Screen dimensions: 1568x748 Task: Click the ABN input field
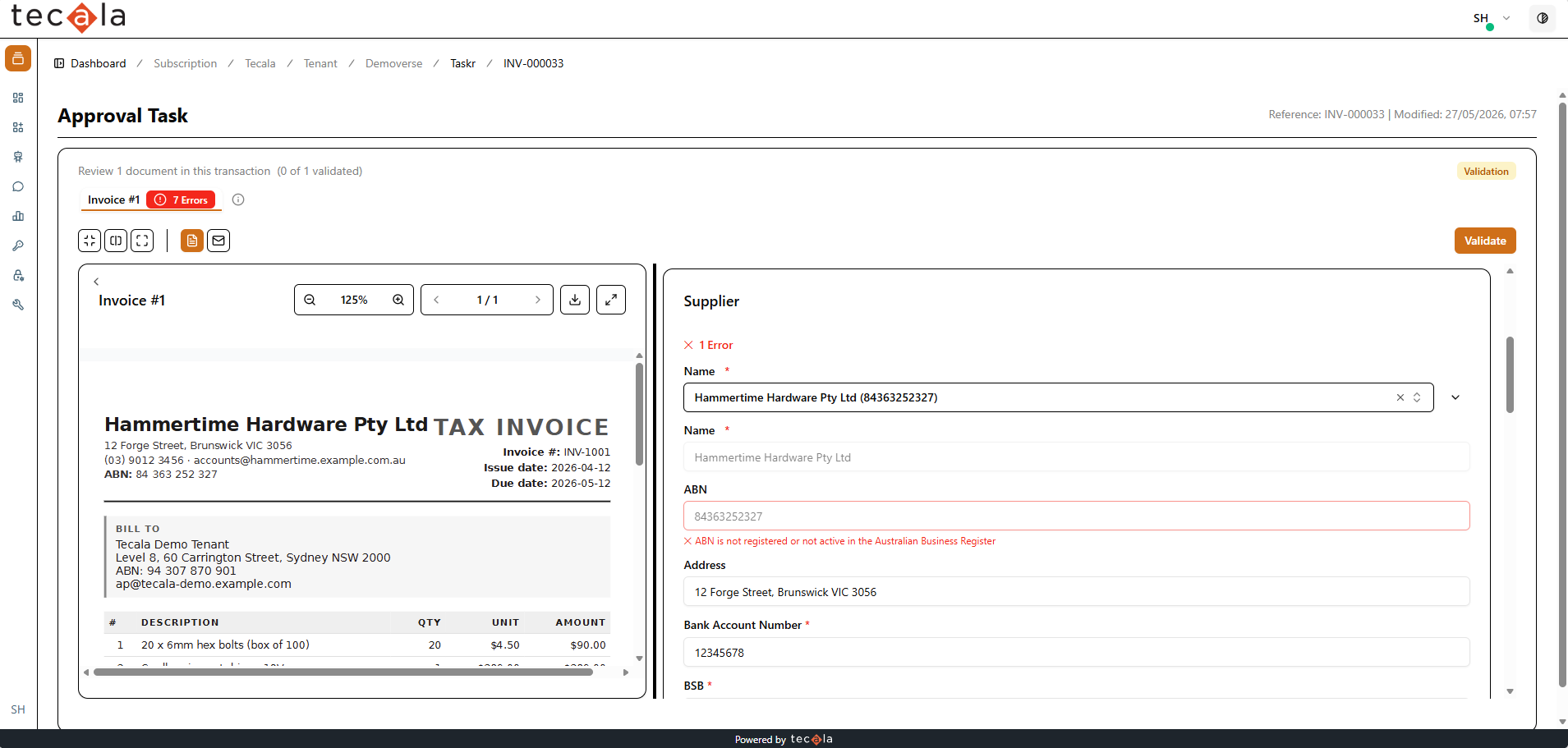(1077, 516)
